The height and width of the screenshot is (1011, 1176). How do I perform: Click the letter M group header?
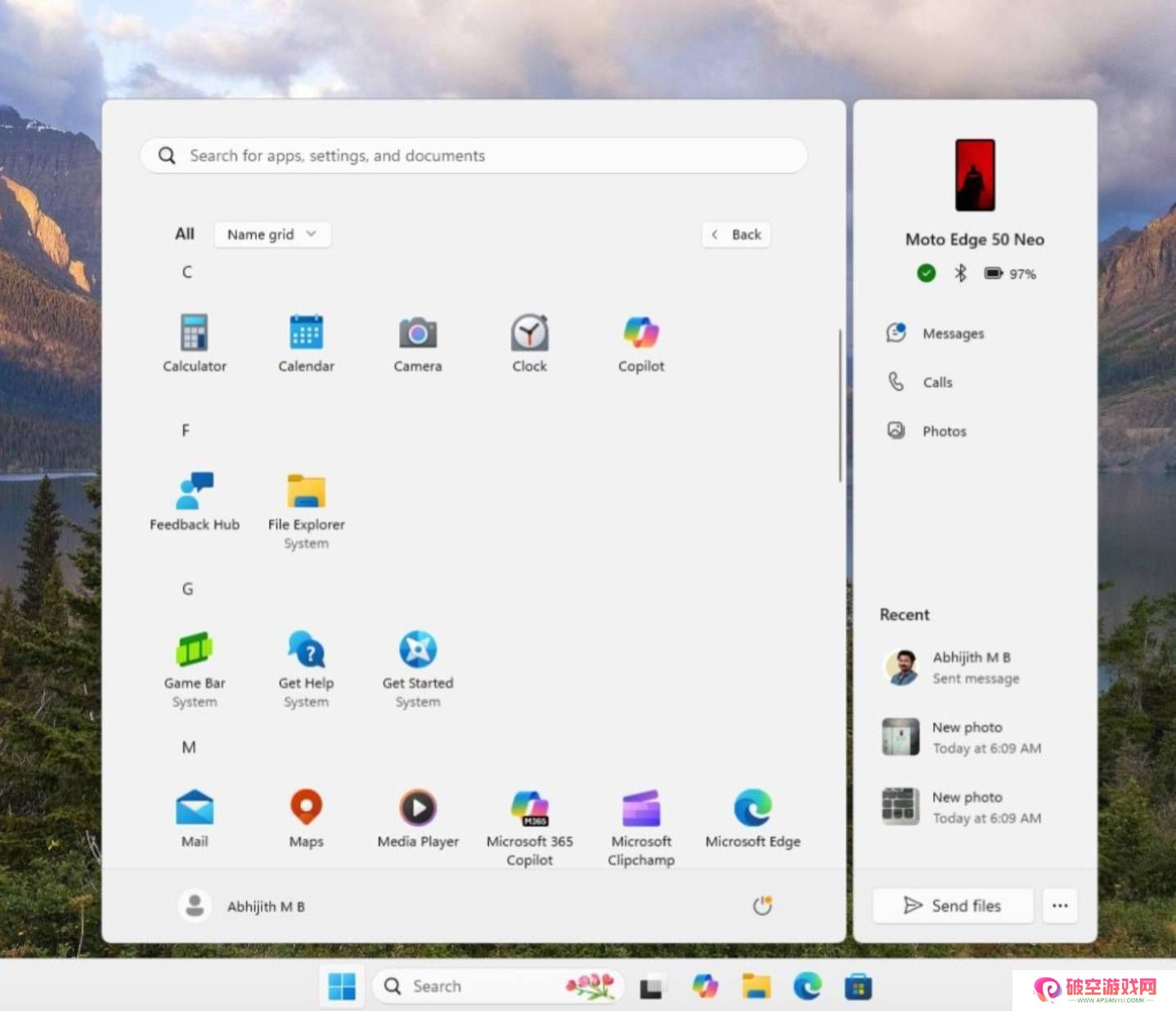tap(188, 748)
